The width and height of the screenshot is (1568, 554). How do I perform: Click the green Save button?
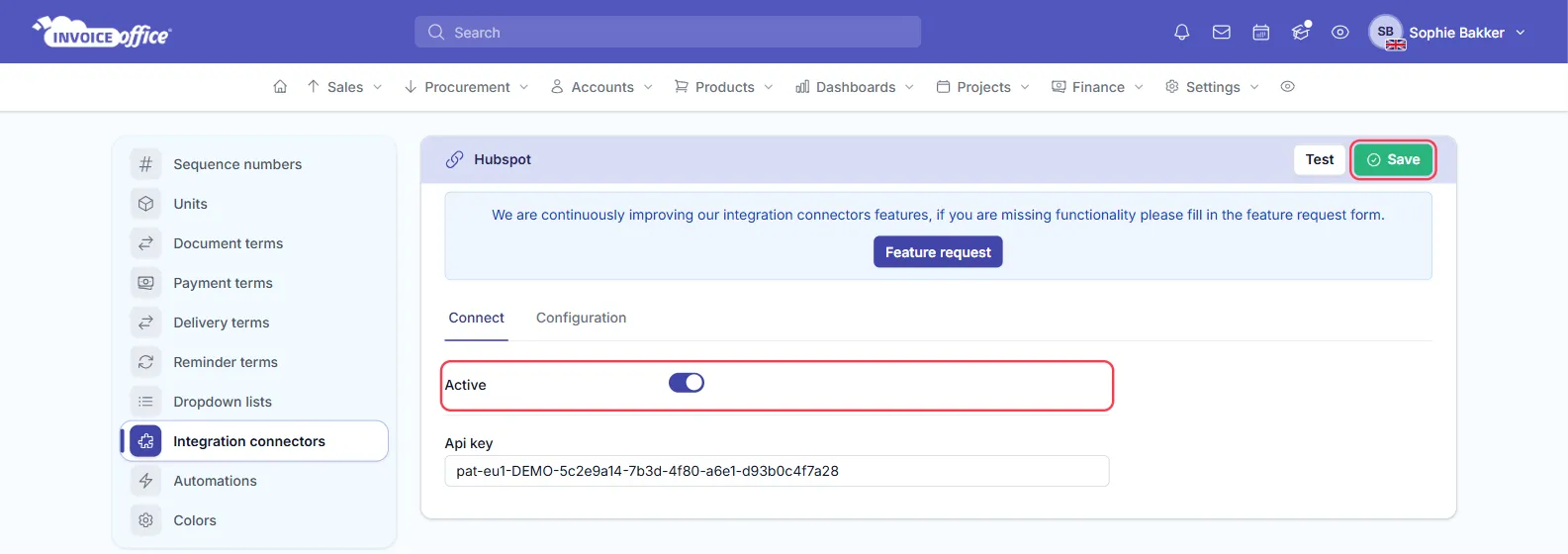[x=1393, y=159]
